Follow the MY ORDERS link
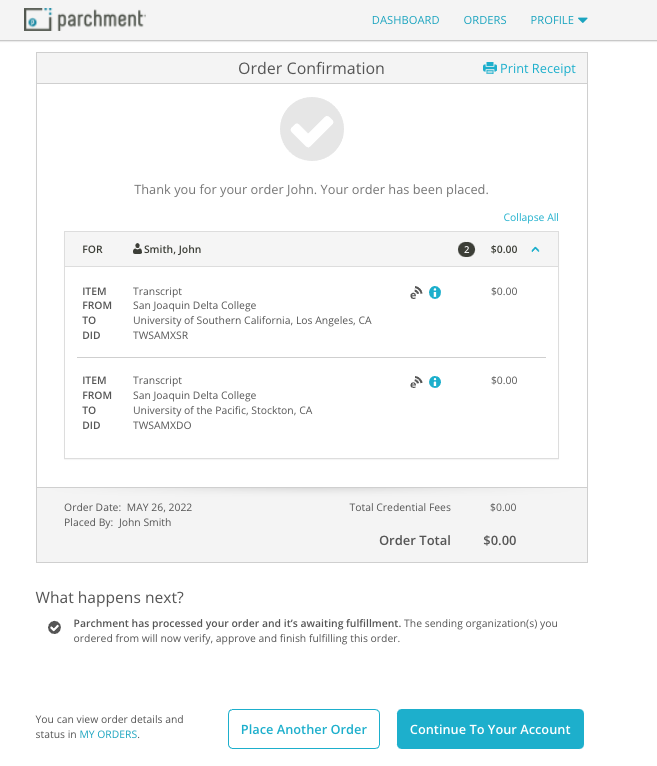Screen dimensions: 657x766 pyautogui.click(x=108, y=735)
